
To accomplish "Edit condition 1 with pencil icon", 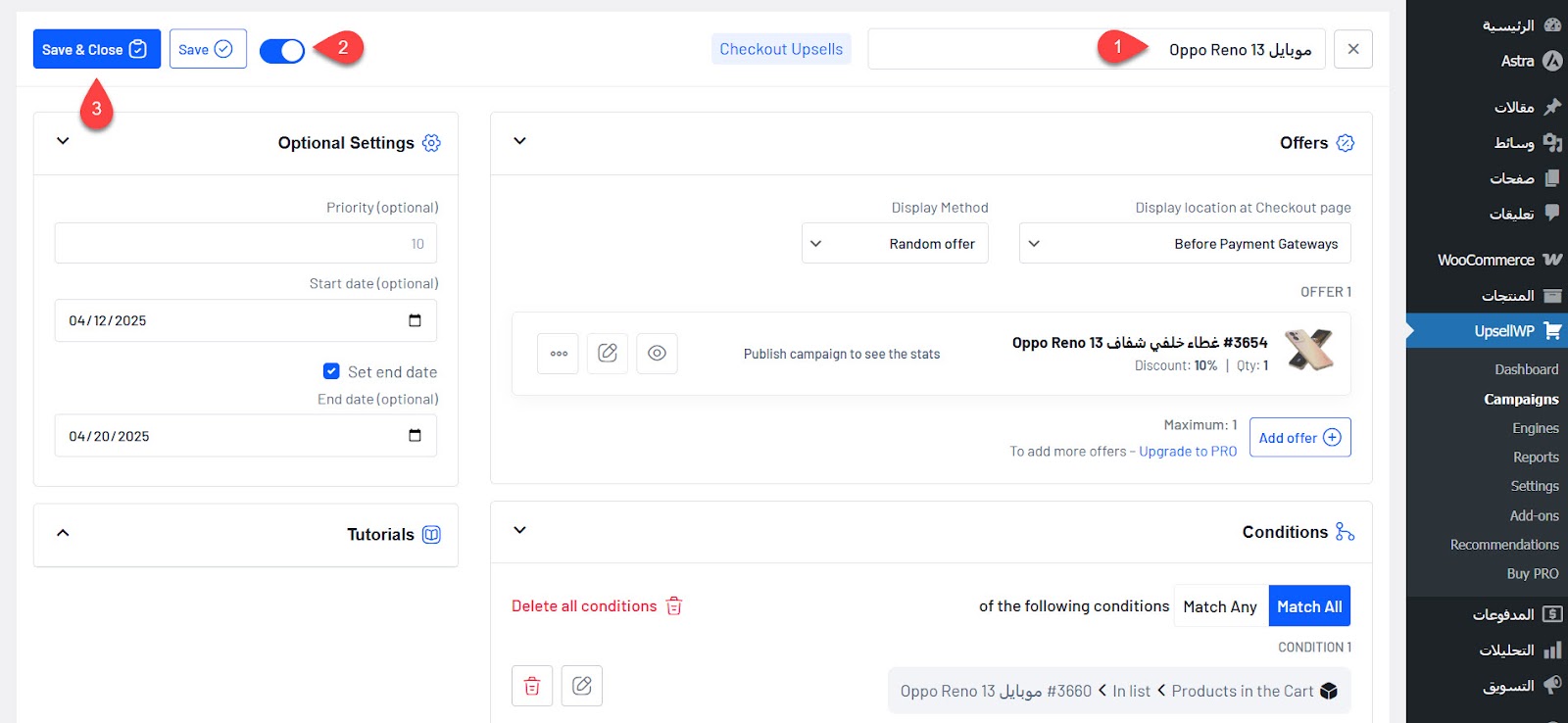I will click(582, 686).
